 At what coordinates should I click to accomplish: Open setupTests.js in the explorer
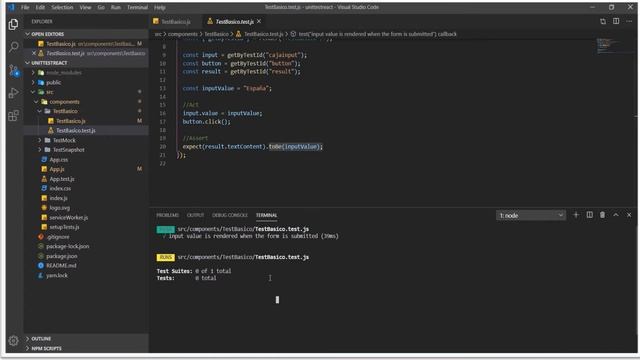pyautogui.click(x=86, y=227)
